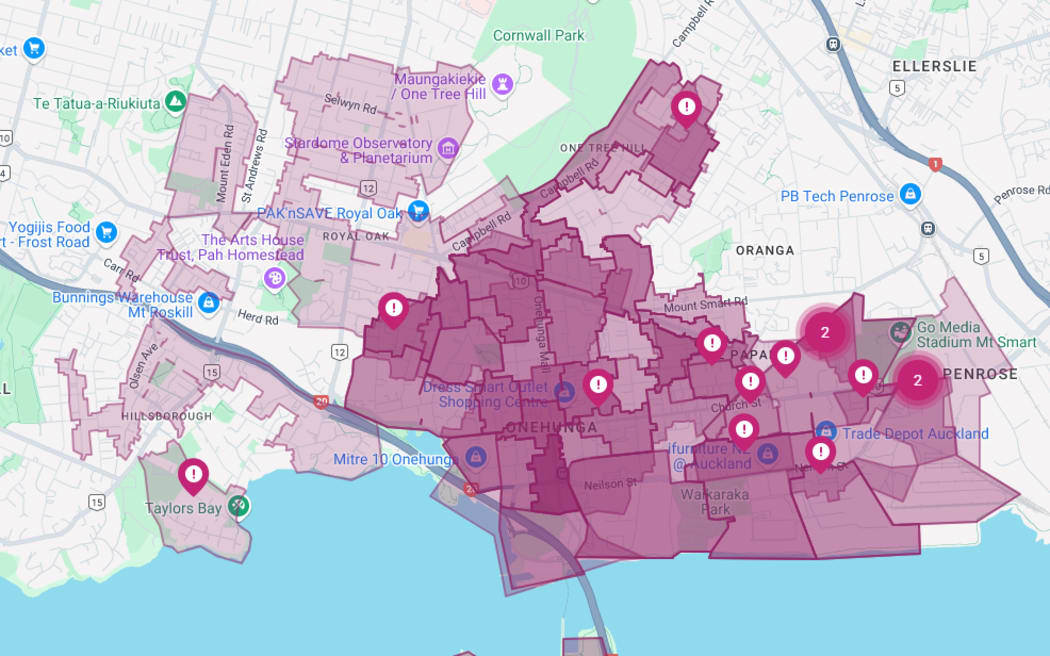Click the HILLSBOROUGH suburb label
The image size is (1050, 656).
pos(166,416)
